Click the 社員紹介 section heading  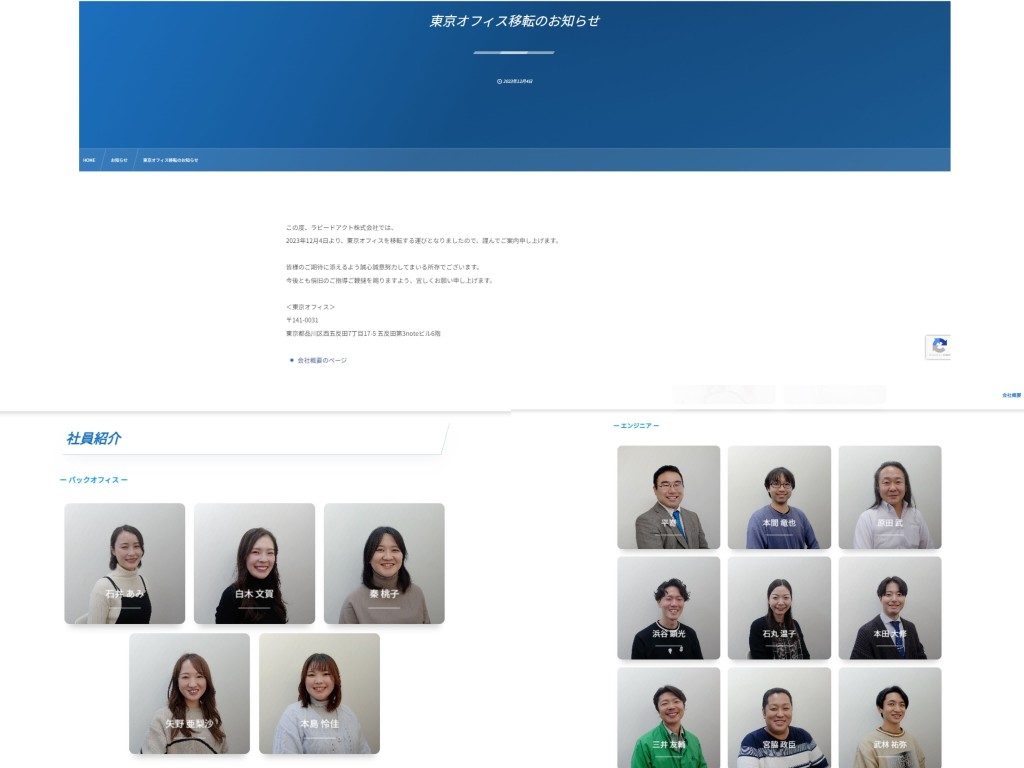94,438
